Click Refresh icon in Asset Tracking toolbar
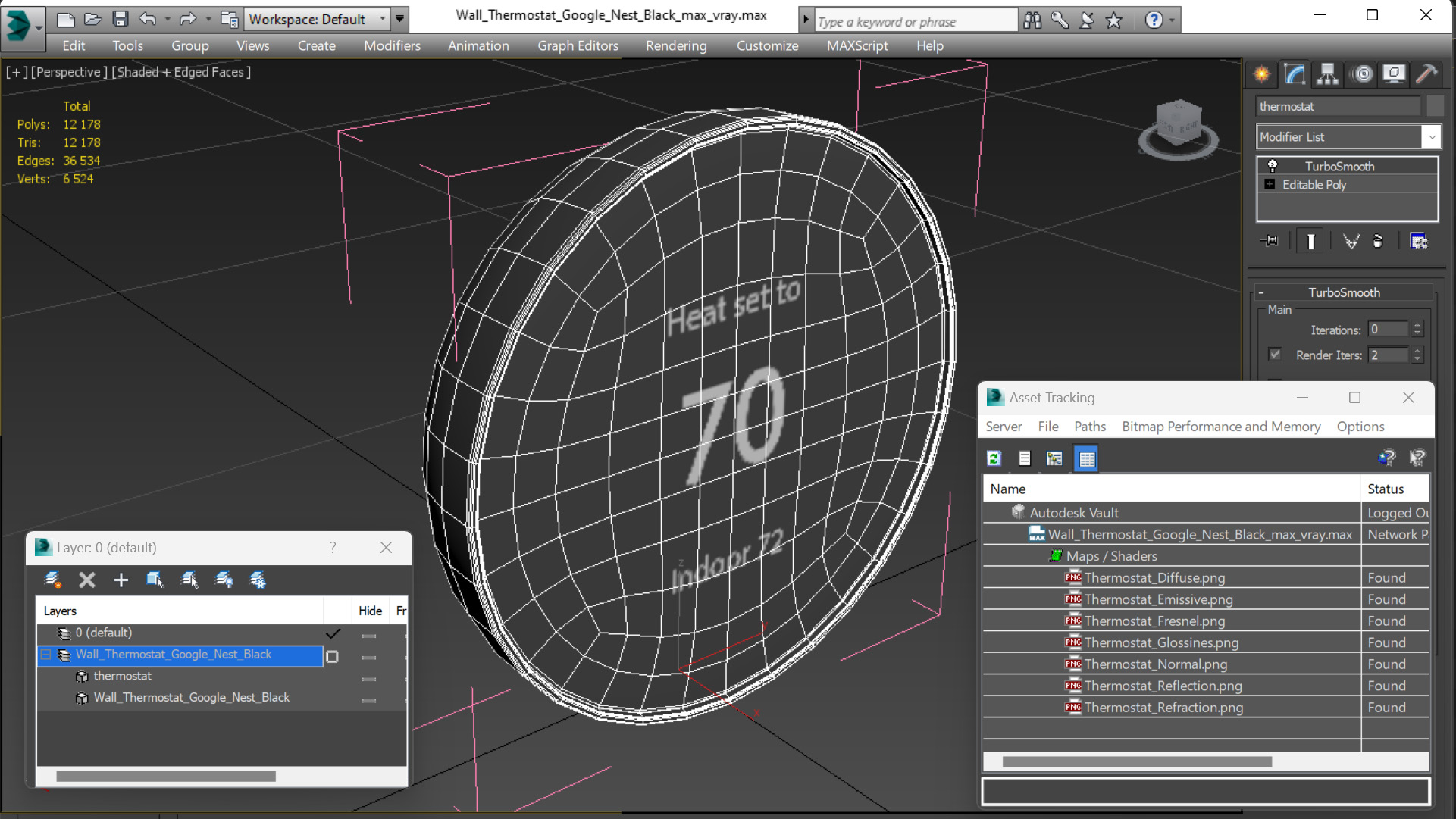The height and width of the screenshot is (819, 1456). tap(994, 458)
